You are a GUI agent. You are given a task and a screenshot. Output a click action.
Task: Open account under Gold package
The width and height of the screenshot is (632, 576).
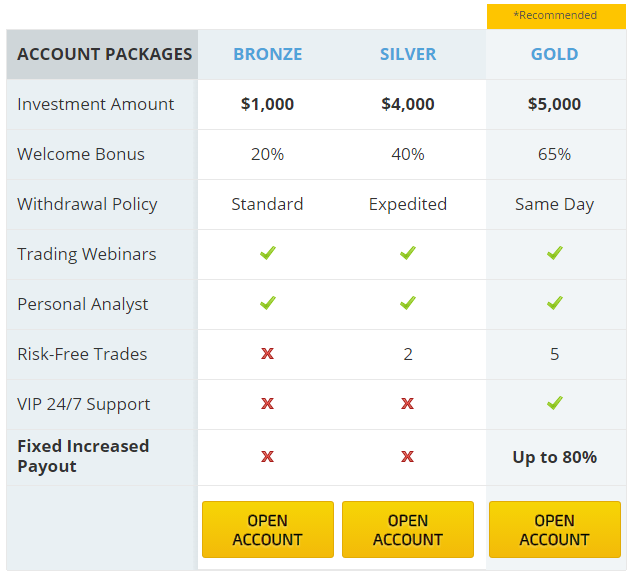(555, 530)
